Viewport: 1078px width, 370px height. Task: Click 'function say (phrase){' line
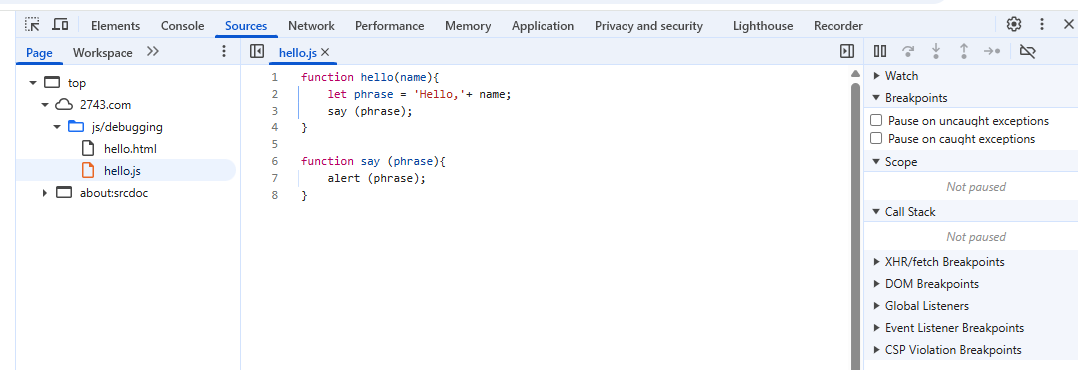click(373, 161)
